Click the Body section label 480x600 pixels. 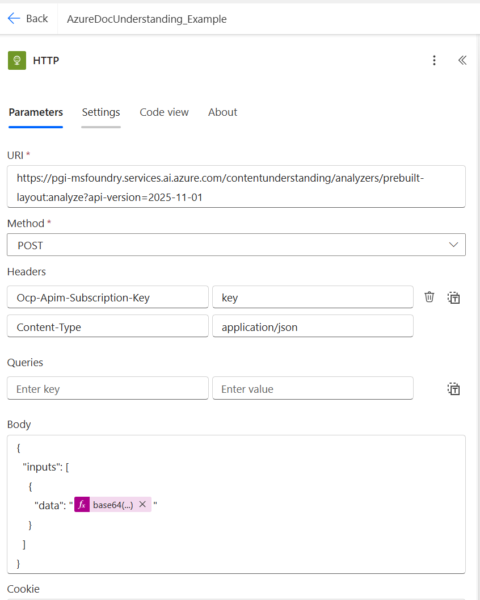point(19,424)
